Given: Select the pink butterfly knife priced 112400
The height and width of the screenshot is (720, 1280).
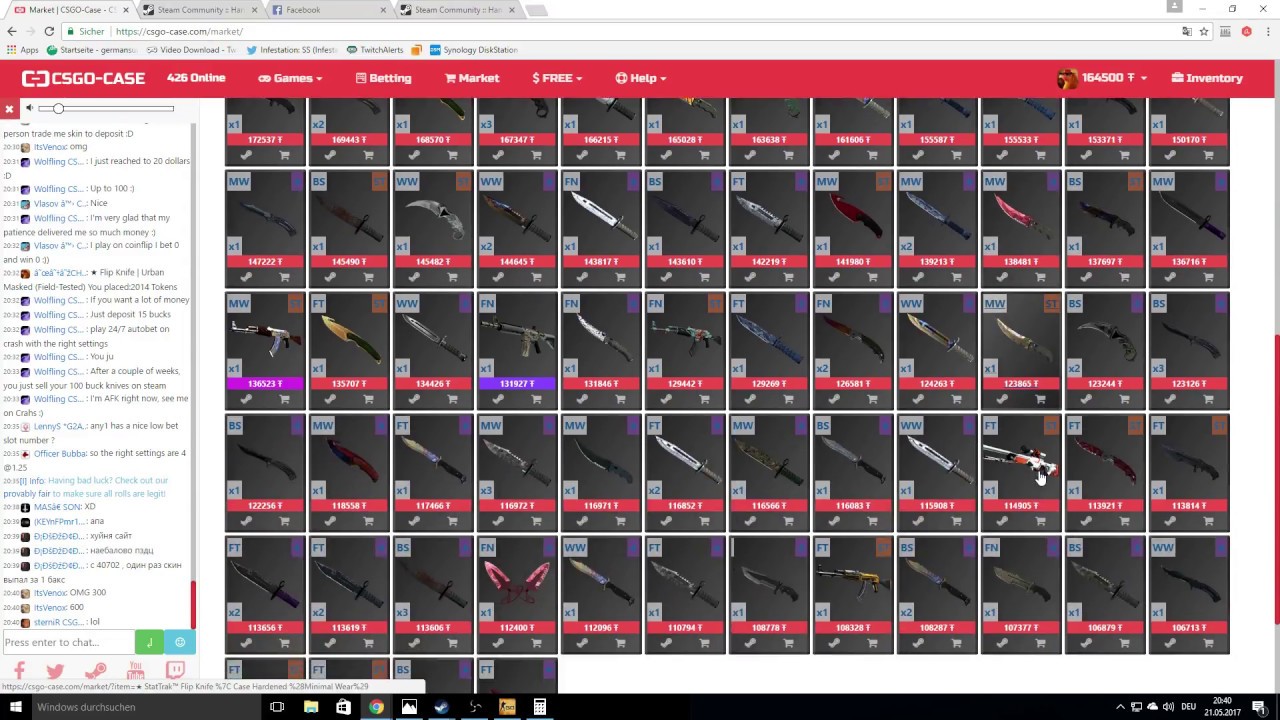Looking at the screenshot, I should point(517,581).
